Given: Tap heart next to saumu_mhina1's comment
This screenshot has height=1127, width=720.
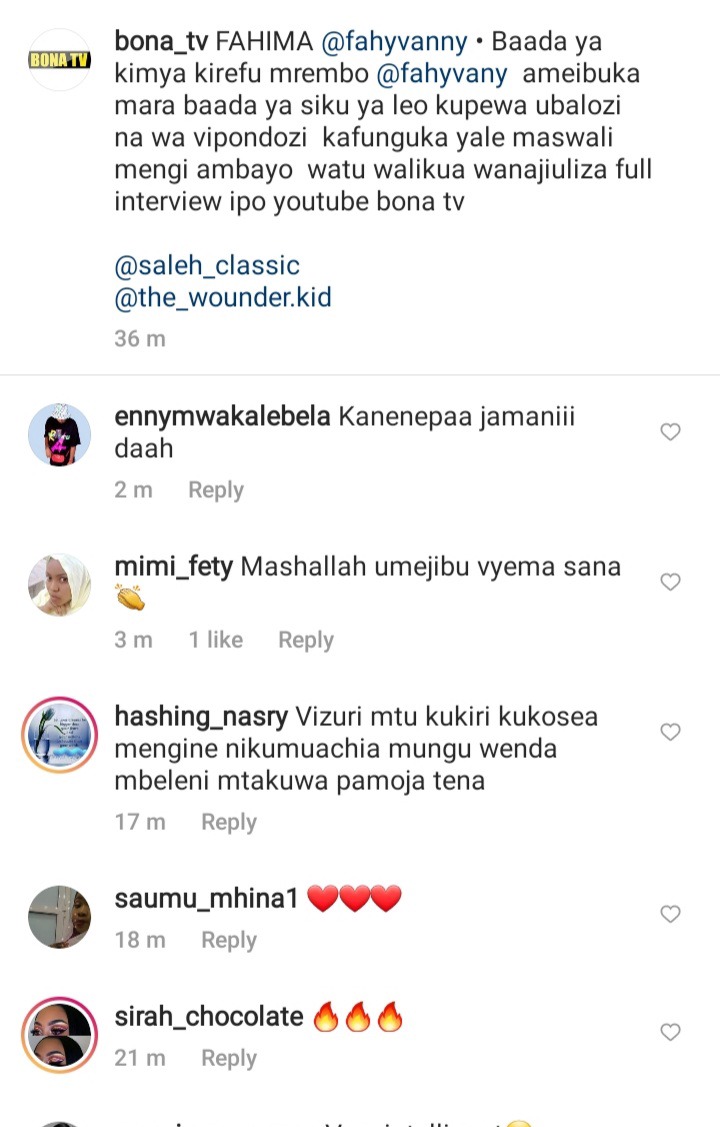Looking at the screenshot, I should pos(670,914).
